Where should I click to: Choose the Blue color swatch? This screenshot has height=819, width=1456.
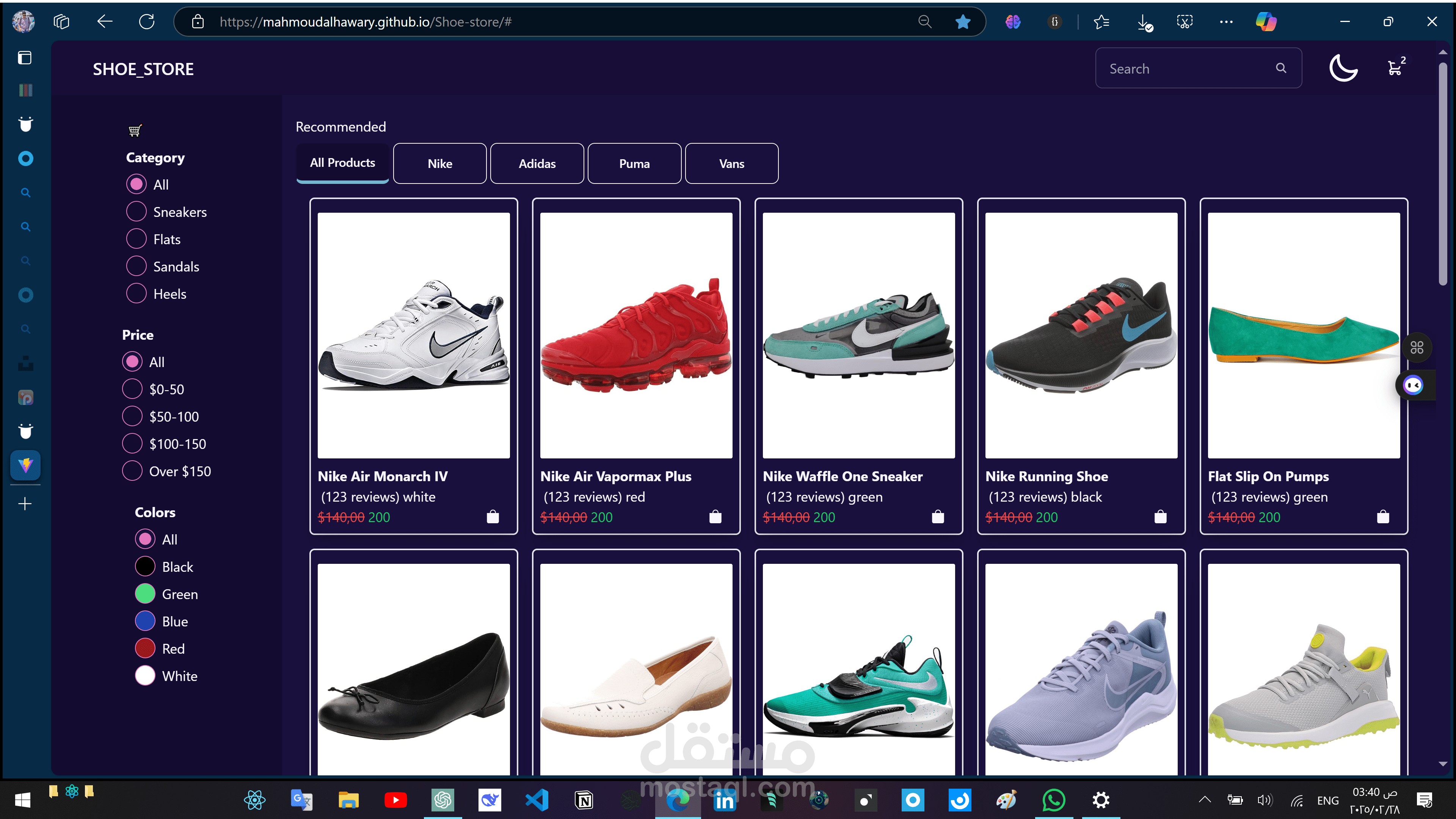[x=145, y=621]
